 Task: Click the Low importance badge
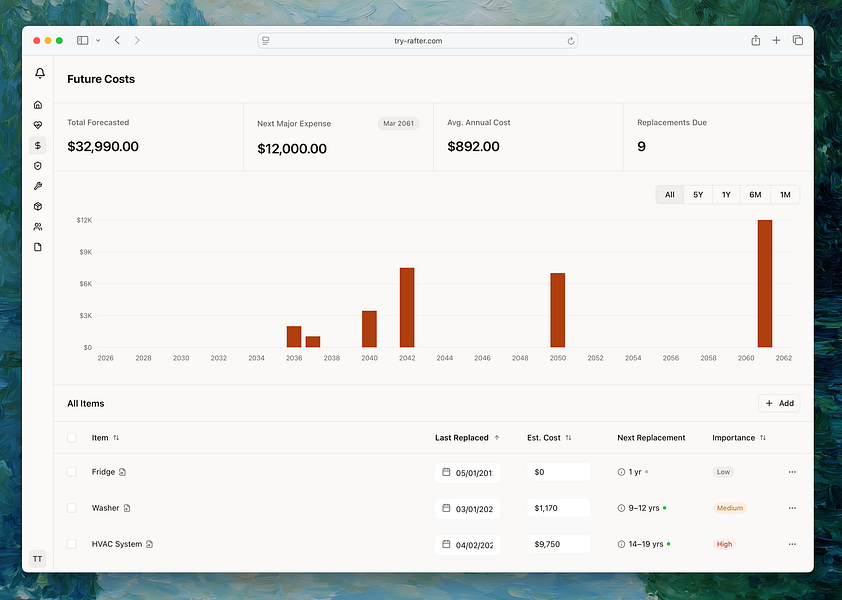click(x=723, y=472)
